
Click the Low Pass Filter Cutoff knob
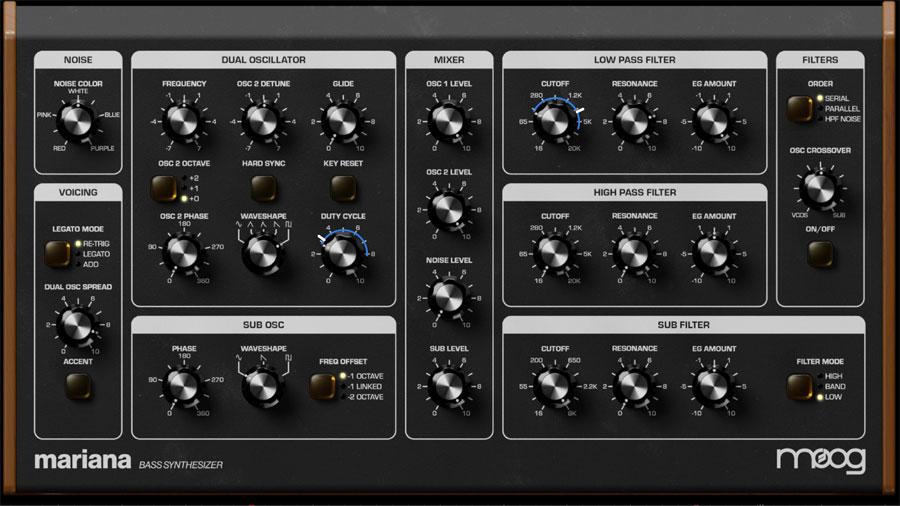click(x=554, y=121)
